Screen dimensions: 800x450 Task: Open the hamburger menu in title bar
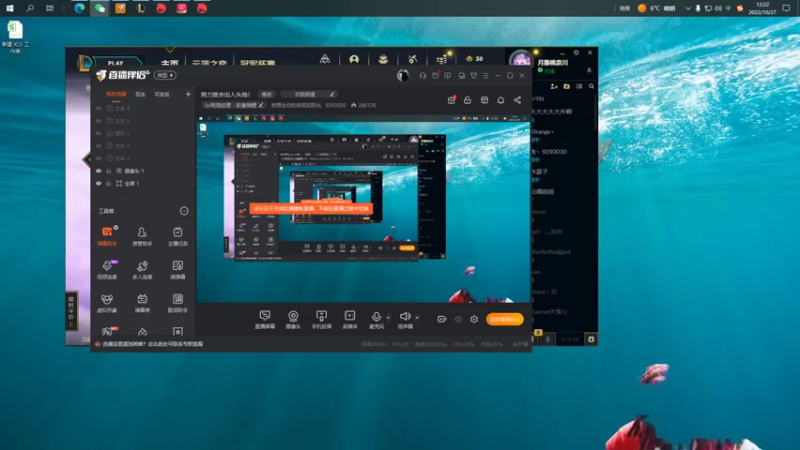click(x=485, y=76)
